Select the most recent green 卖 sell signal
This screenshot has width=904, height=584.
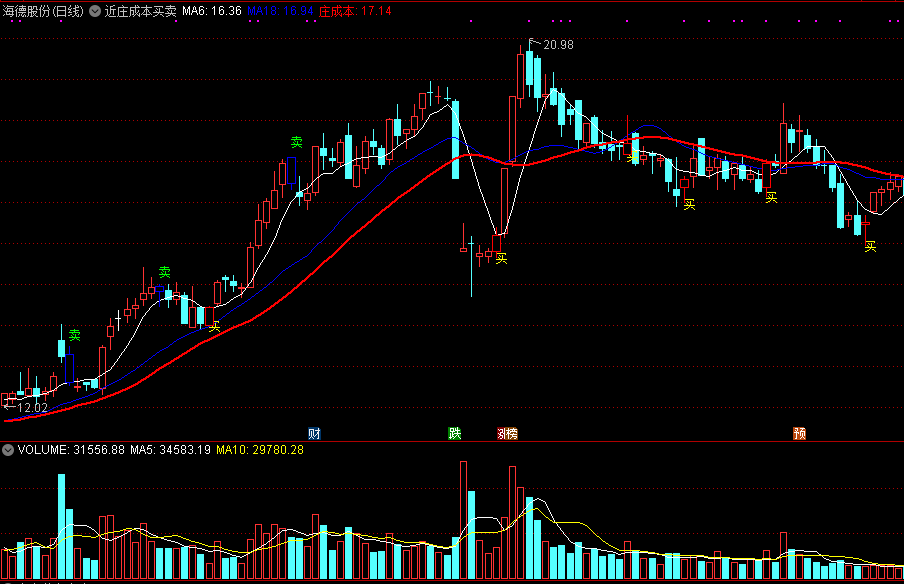pyautogui.click(x=296, y=142)
